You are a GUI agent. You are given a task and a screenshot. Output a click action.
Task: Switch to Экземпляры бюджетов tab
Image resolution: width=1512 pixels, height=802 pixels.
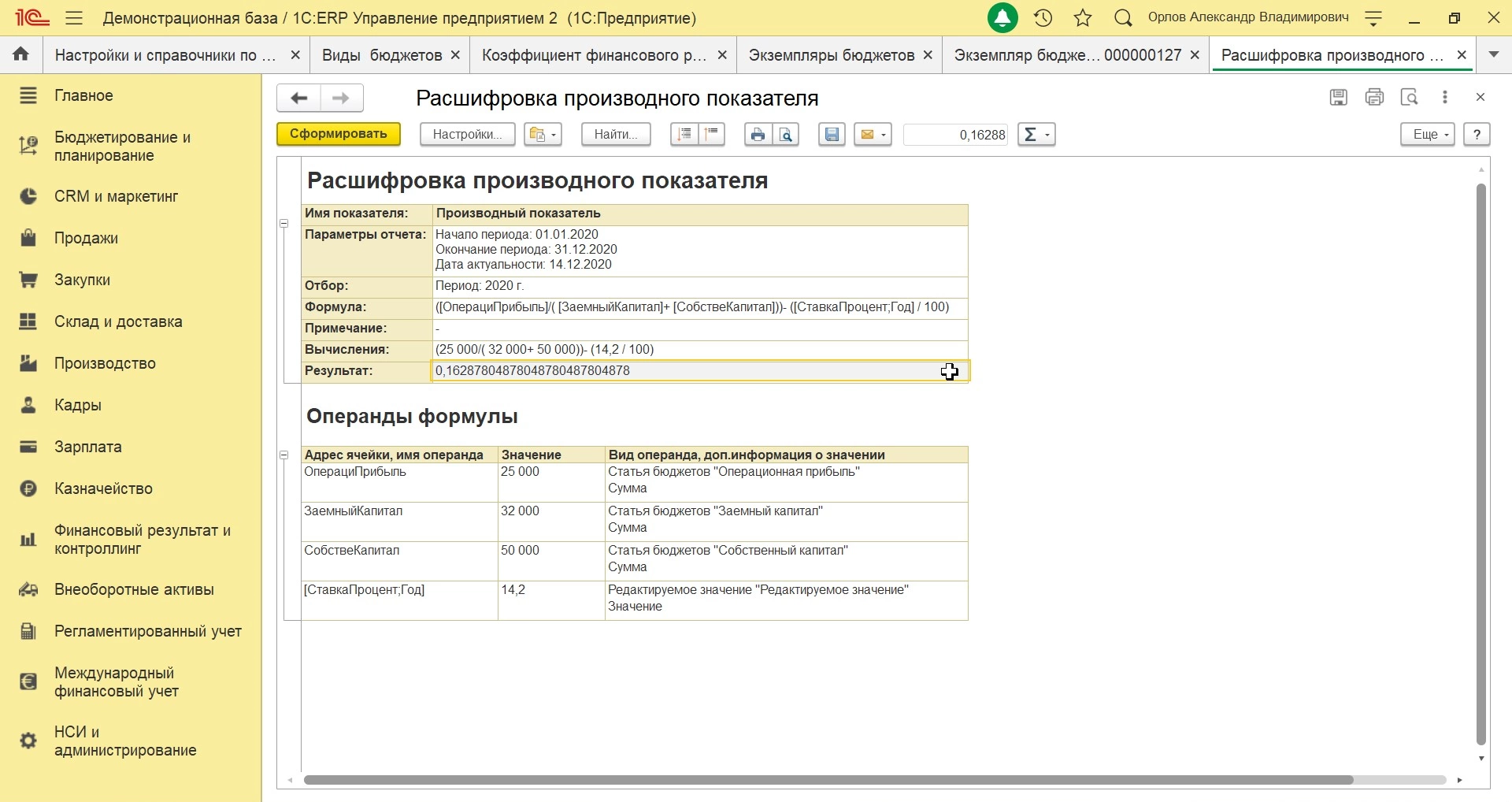pyautogui.click(x=831, y=55)
